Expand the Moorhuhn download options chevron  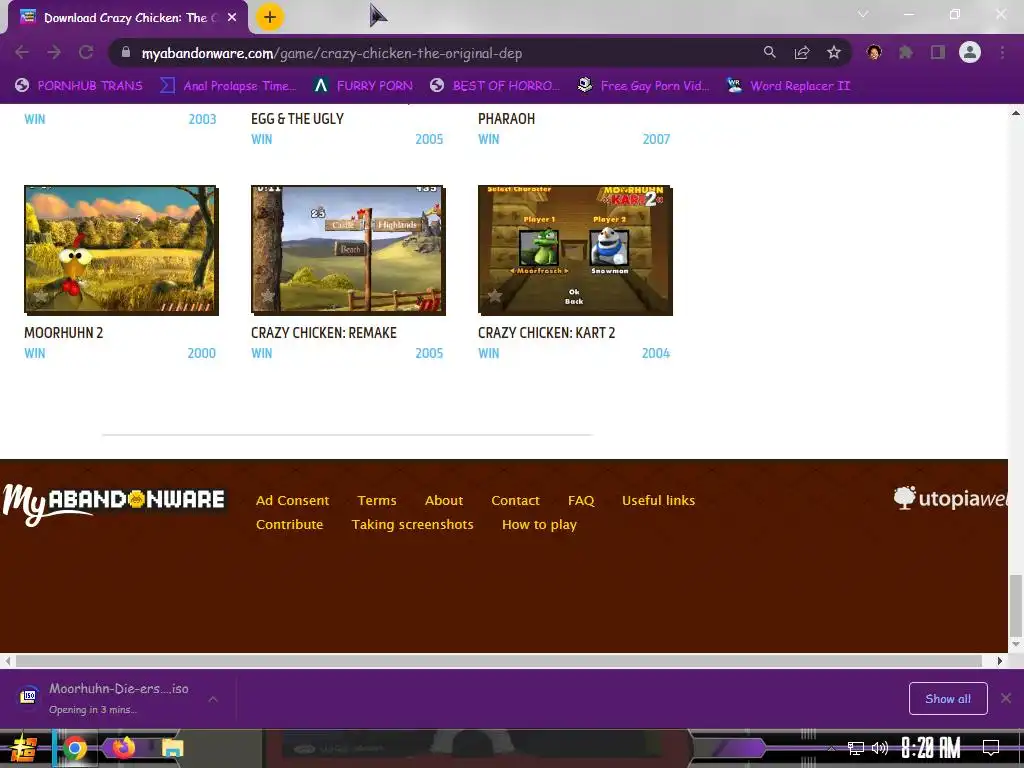213,699
